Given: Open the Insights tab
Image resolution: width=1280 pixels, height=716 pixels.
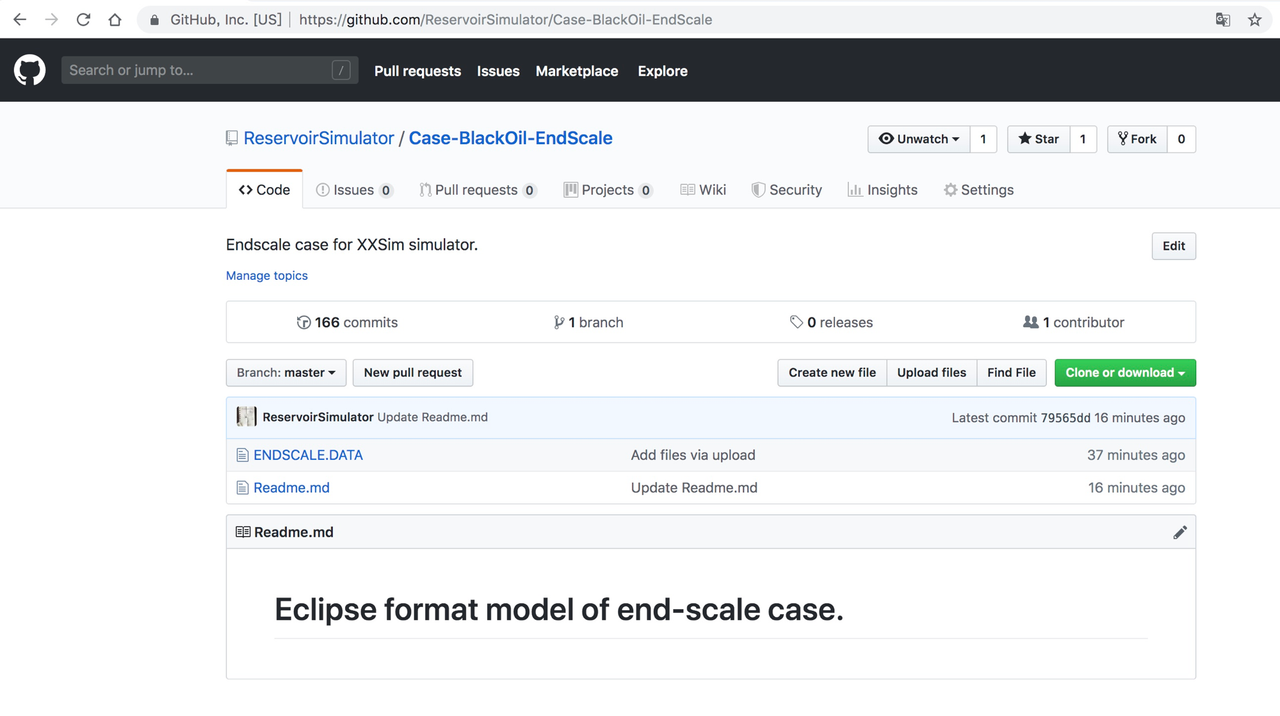Looking at the screenshot, I should 882,190.
